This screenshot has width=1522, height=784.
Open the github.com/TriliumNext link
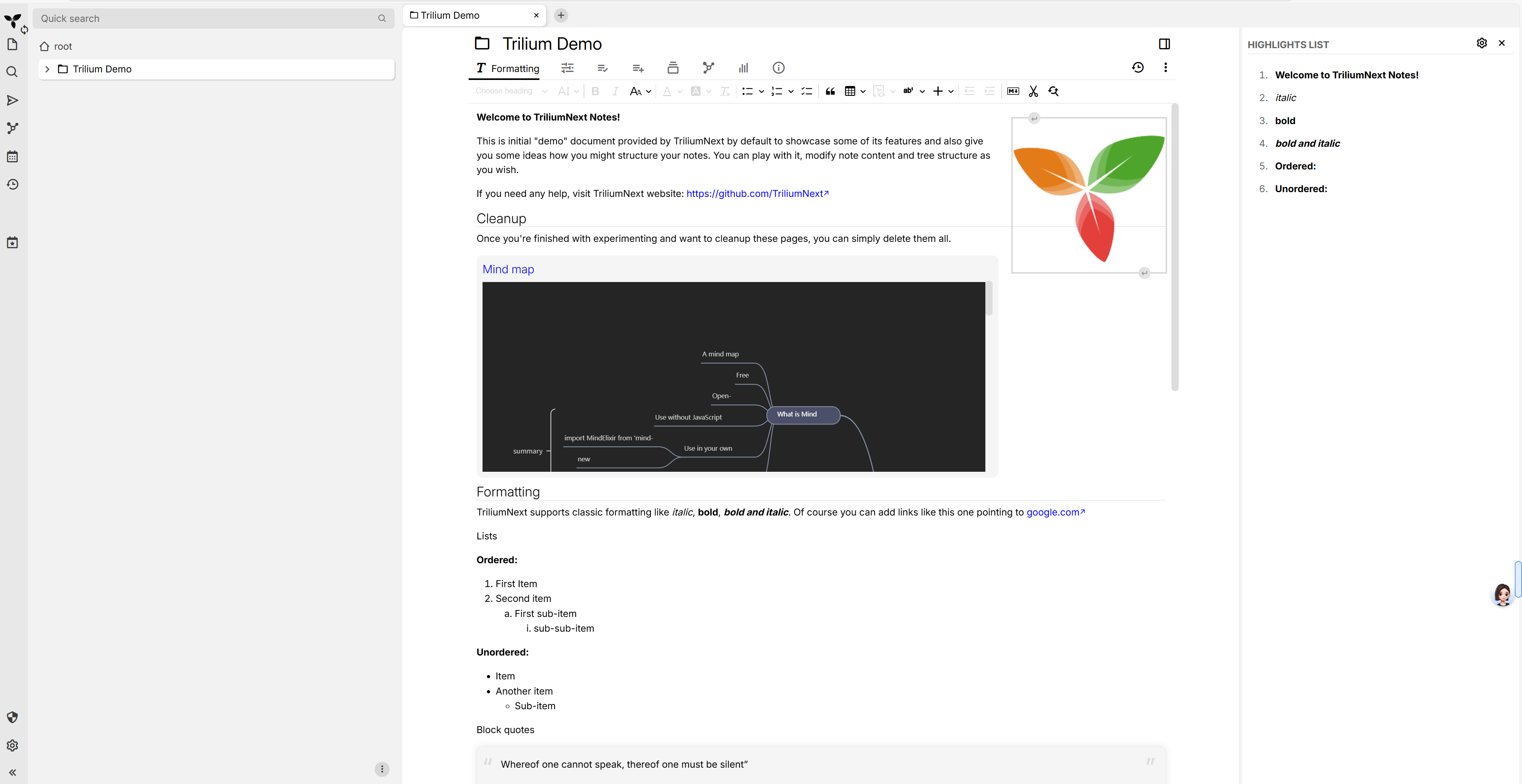[x=757, y=194]
